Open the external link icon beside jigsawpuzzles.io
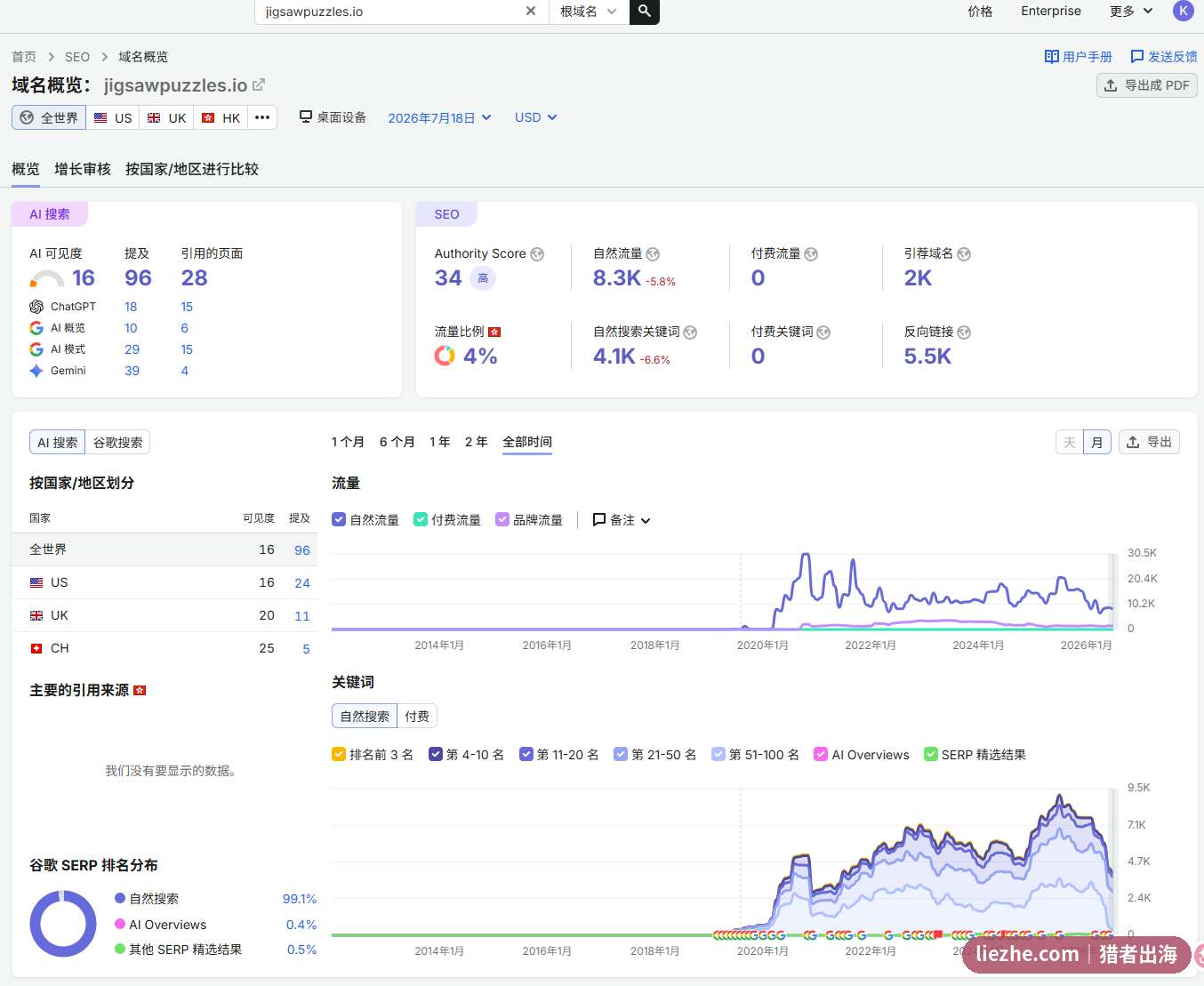Viewport: 1204px width, 986px height. [x=259, y=84]
